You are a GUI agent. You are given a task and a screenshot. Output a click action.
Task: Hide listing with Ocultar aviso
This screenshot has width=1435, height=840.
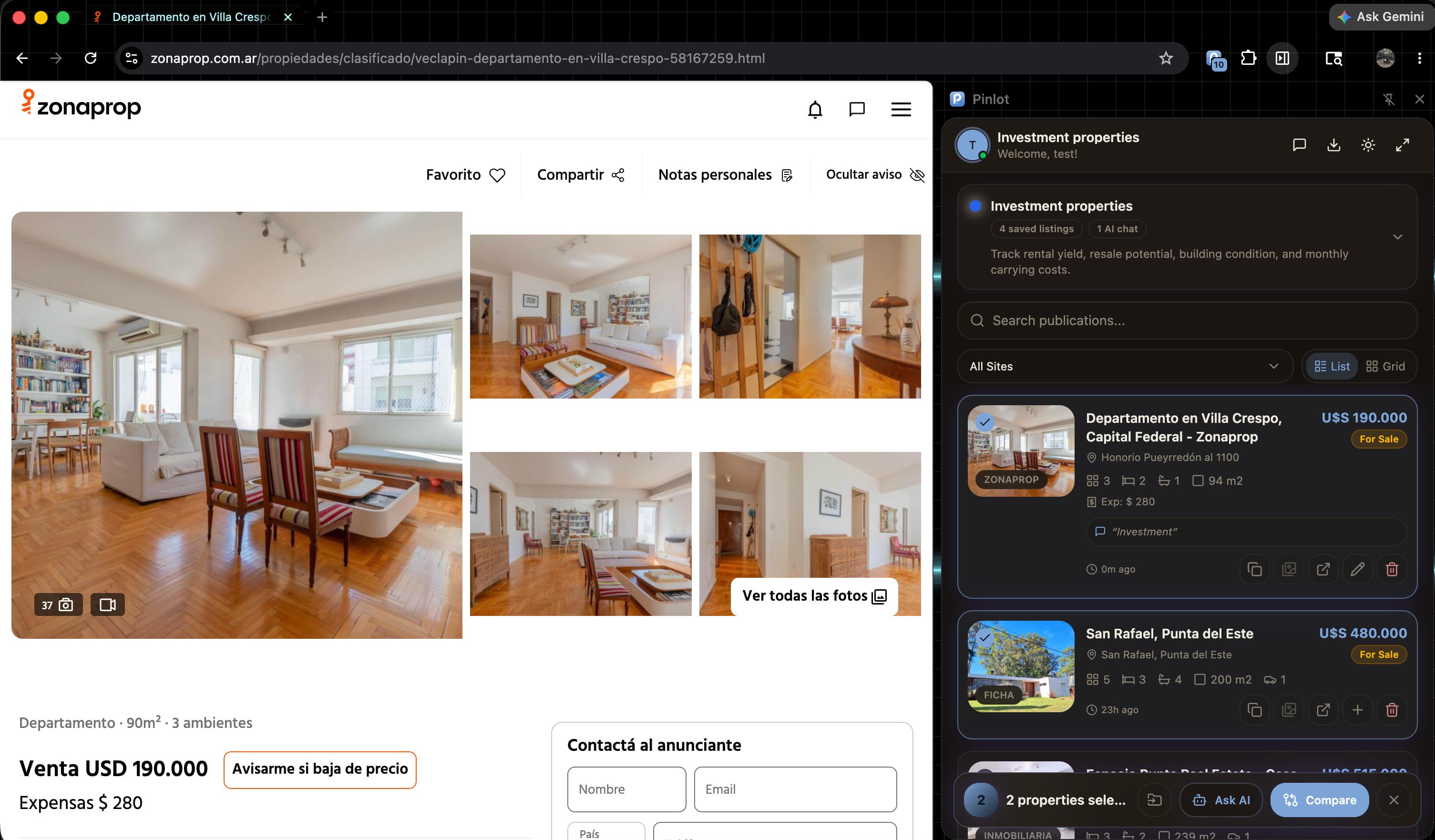point(875,175)
